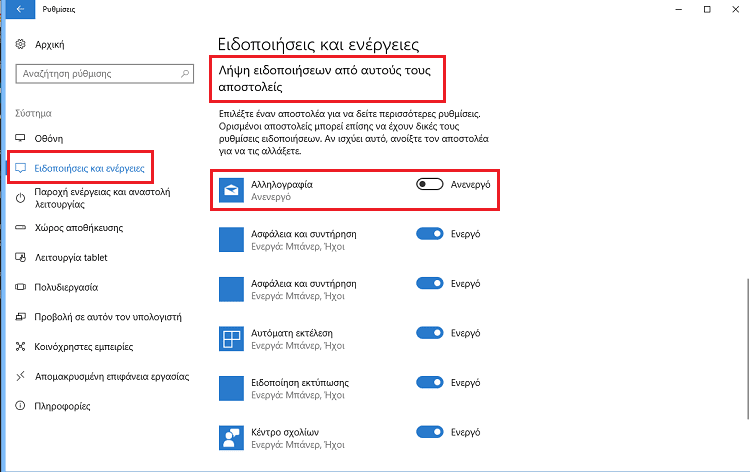
Task: Click the Κέντρο σχολίων app icon
Action: click(x=231, y=438)
